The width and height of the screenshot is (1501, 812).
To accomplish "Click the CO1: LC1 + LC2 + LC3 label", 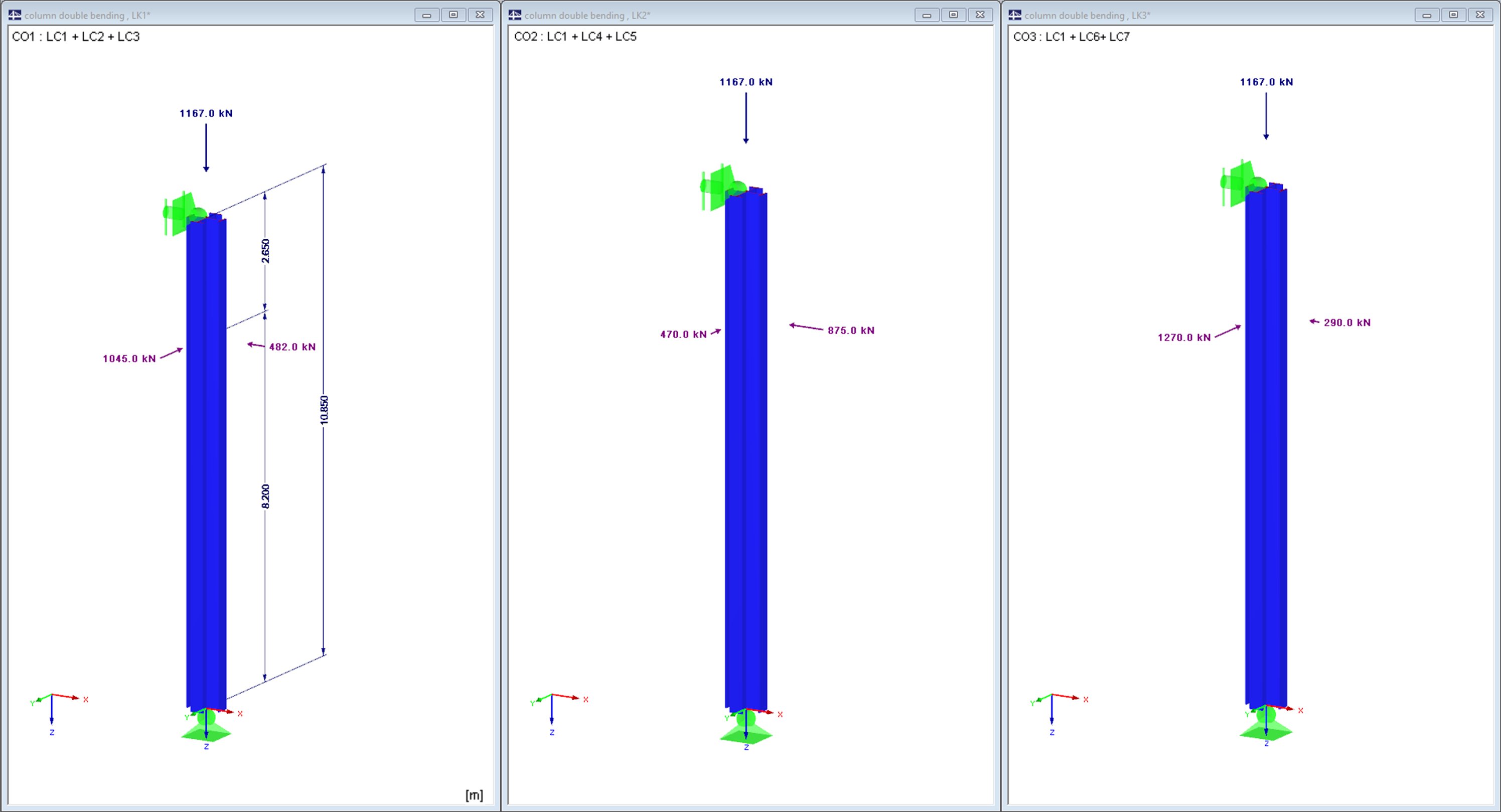I will click(76, 37).
